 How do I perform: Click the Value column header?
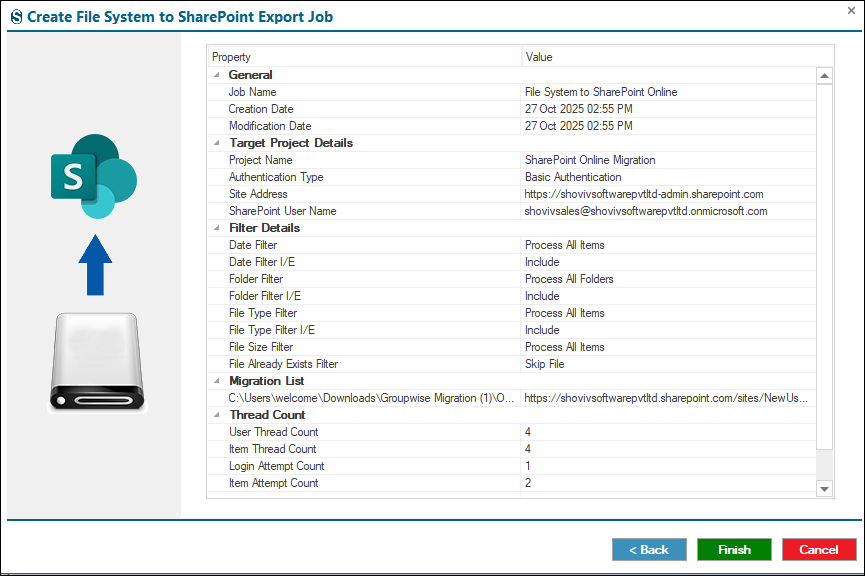pos(677,57)
